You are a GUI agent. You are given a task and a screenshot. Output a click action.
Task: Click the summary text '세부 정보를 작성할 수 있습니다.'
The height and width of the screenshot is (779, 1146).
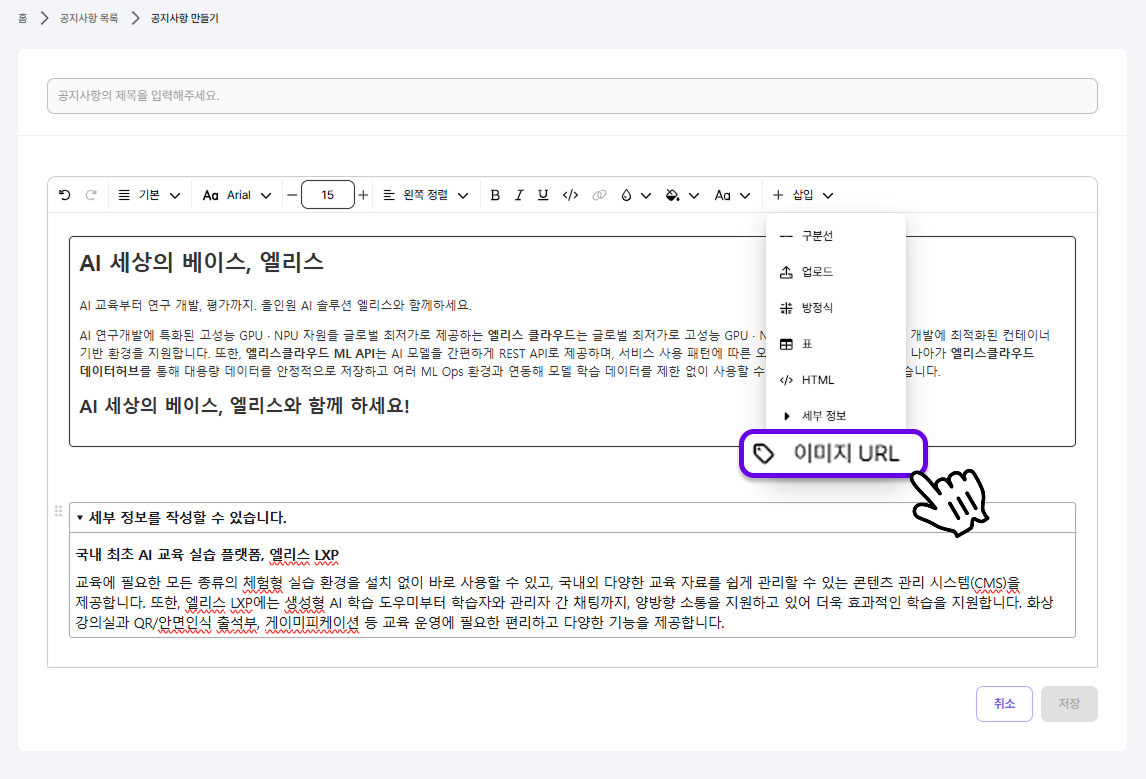coord(188,517)
